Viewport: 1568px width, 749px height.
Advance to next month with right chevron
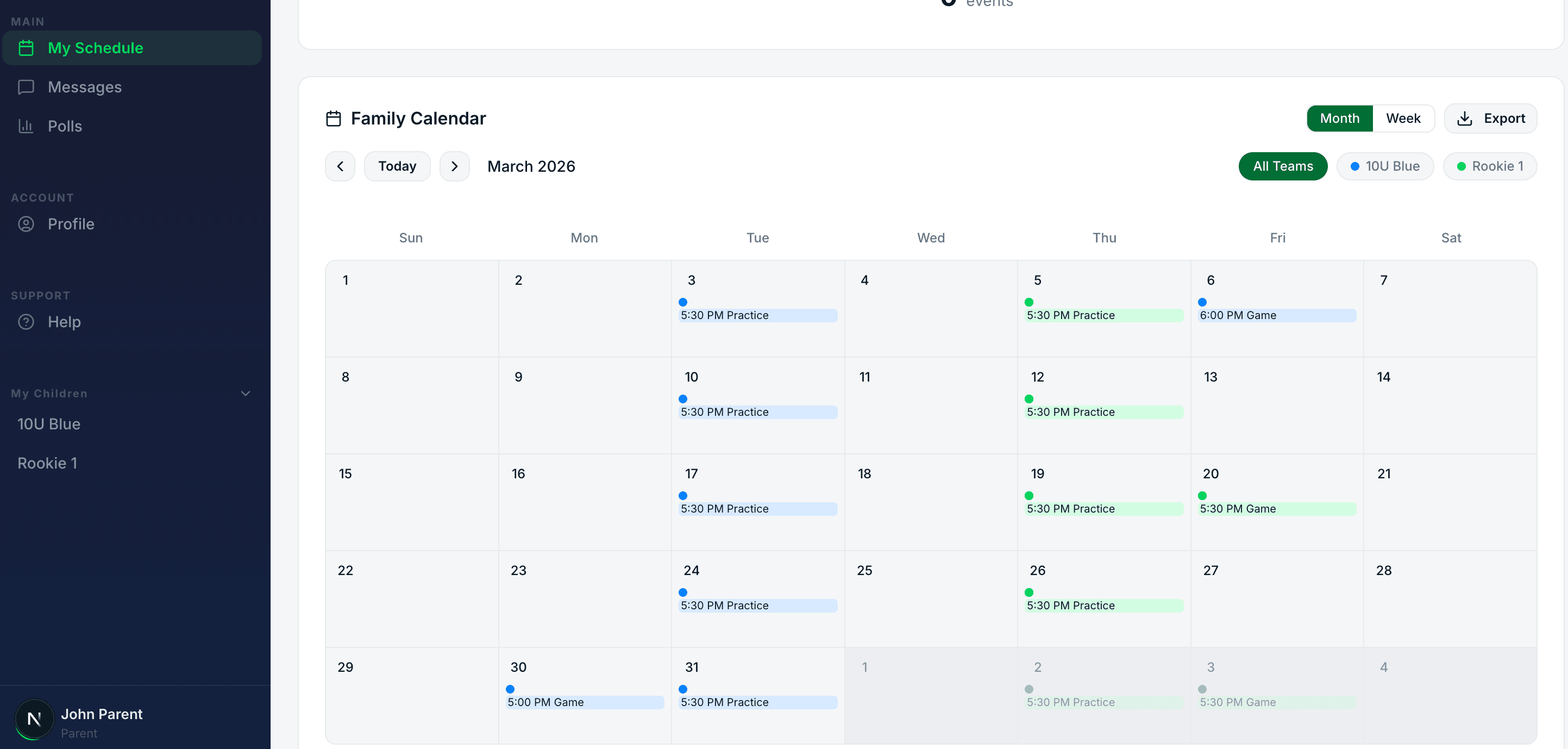(x=454, y=166)
